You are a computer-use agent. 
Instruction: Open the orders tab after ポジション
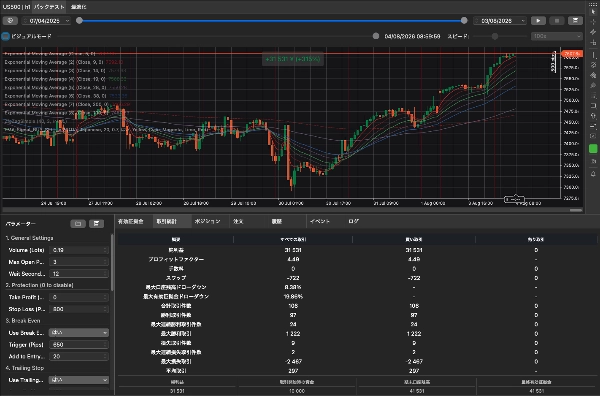pyautogui.click(x=238, y=222)
